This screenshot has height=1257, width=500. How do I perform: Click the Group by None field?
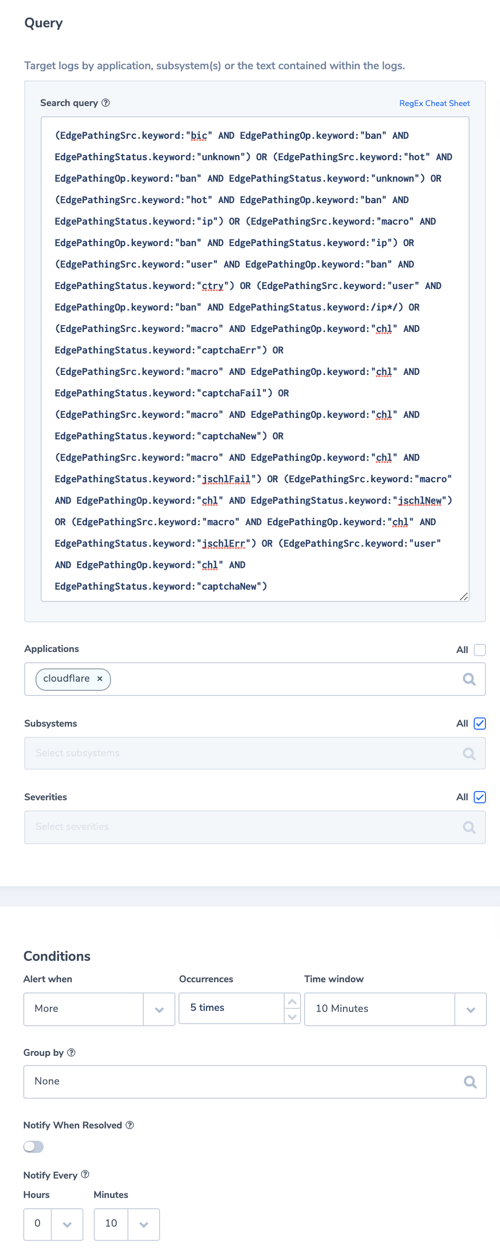click(255, 1081)
